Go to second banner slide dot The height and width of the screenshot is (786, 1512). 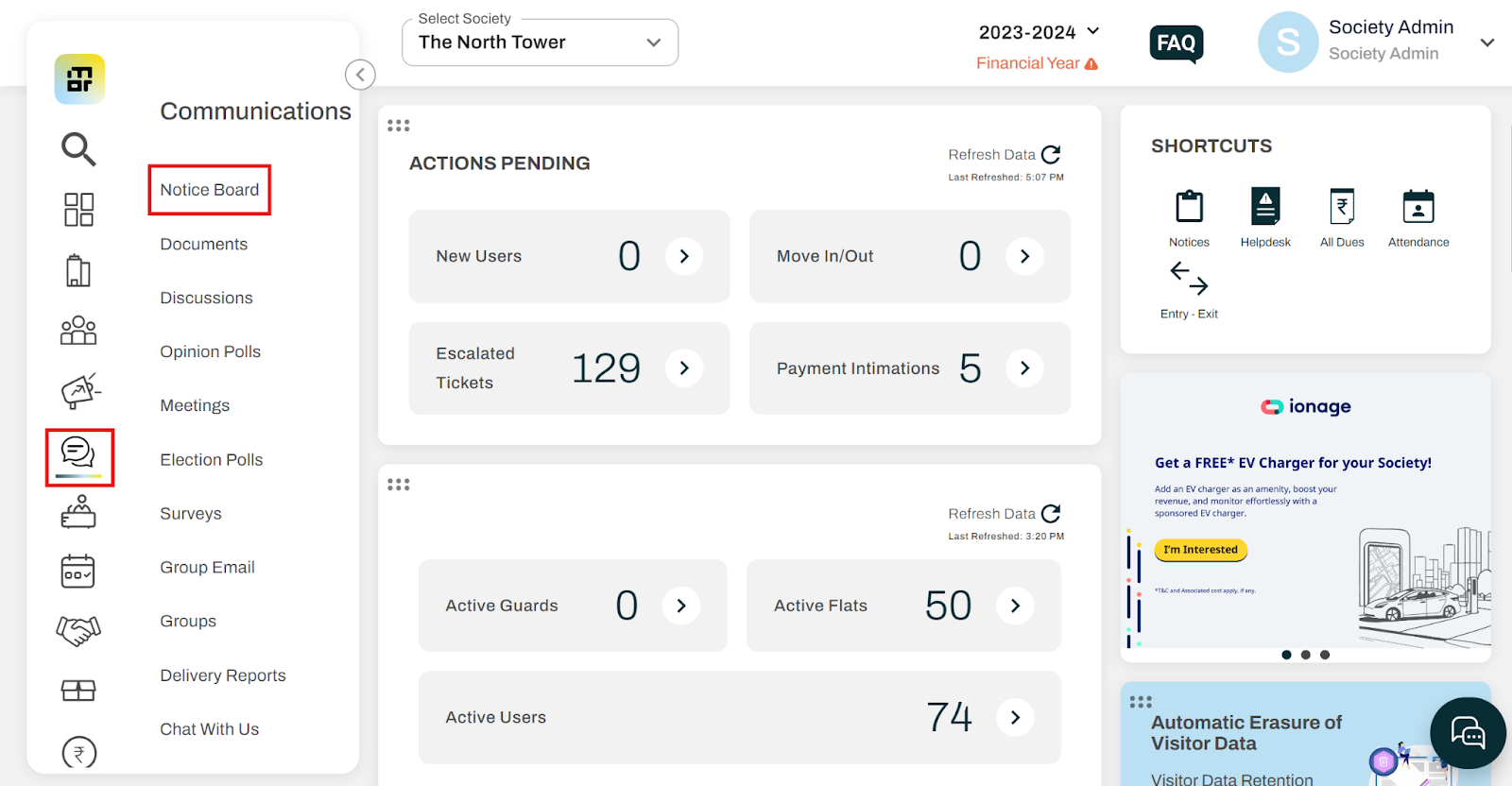pos(1306,655)
